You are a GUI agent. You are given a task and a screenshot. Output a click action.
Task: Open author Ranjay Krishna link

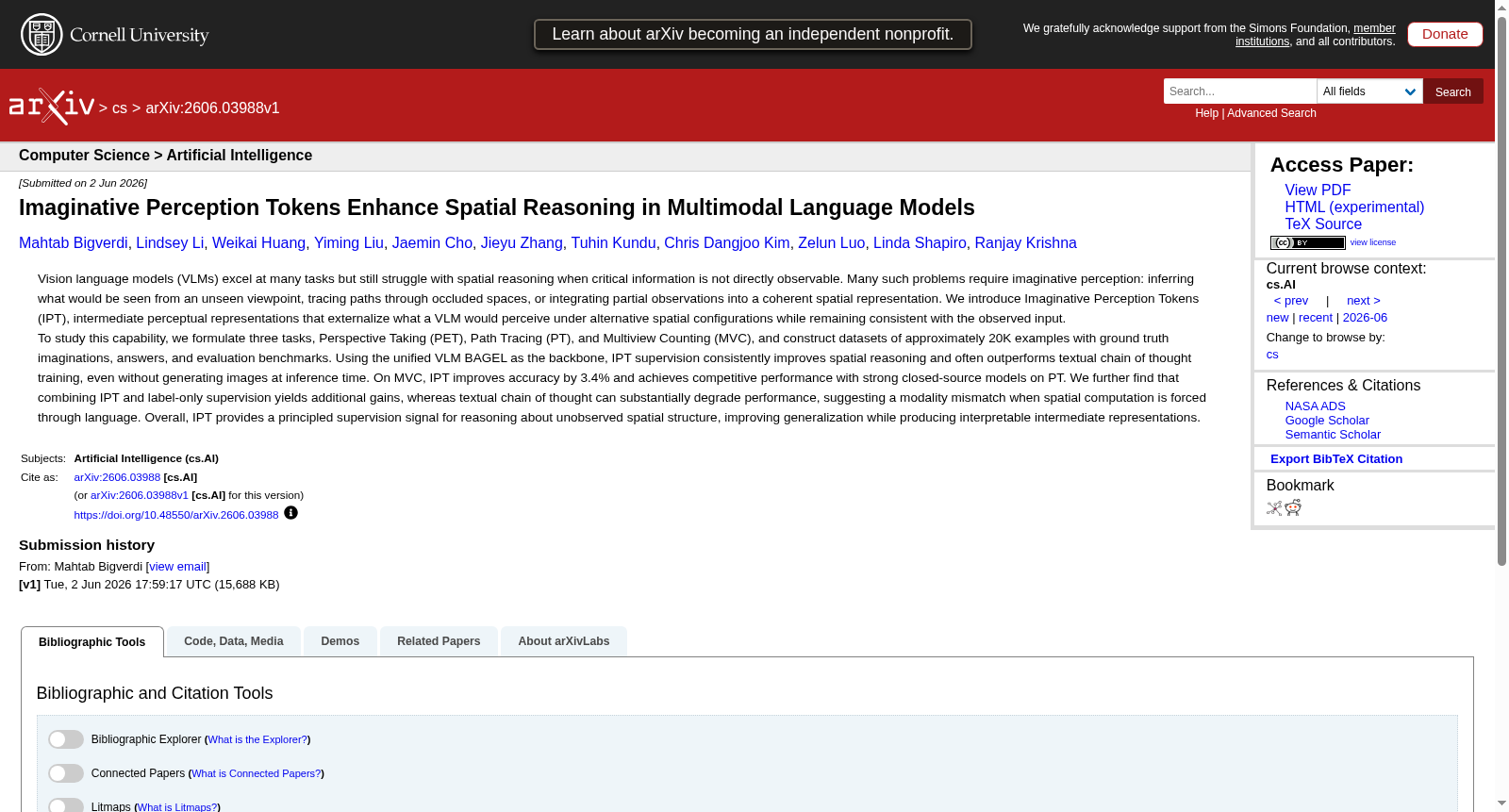(1025, 243)
